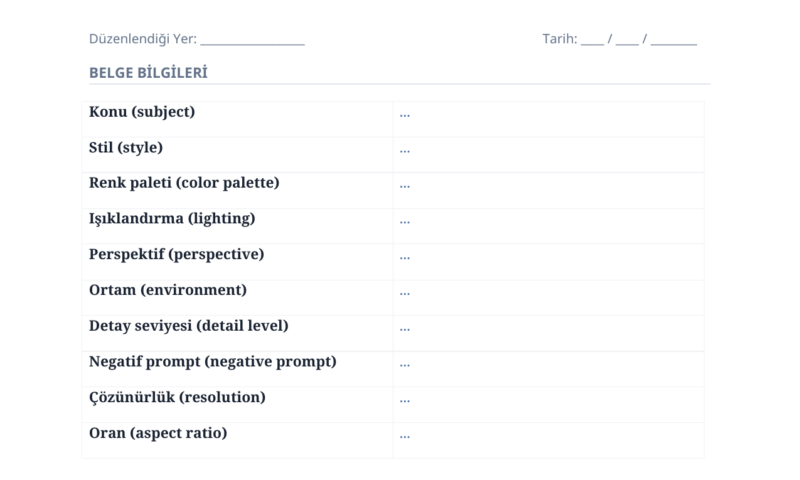Click the Düzenlendiği Yer blank line
Image resolution: width=800 pixels, height=480 pixels.
253,39
